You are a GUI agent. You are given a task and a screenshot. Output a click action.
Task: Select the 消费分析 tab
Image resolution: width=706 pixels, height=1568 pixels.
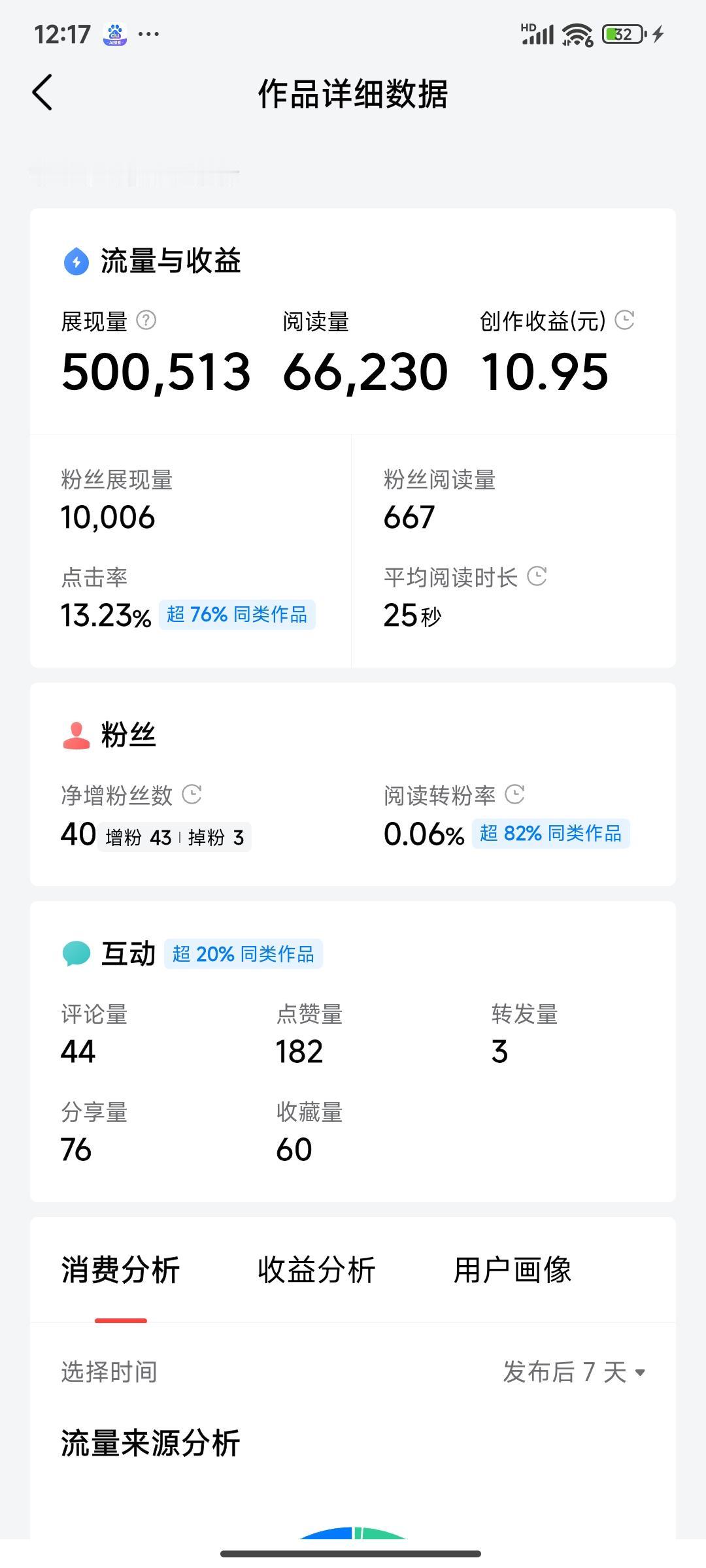click(x=120, y=1271)
